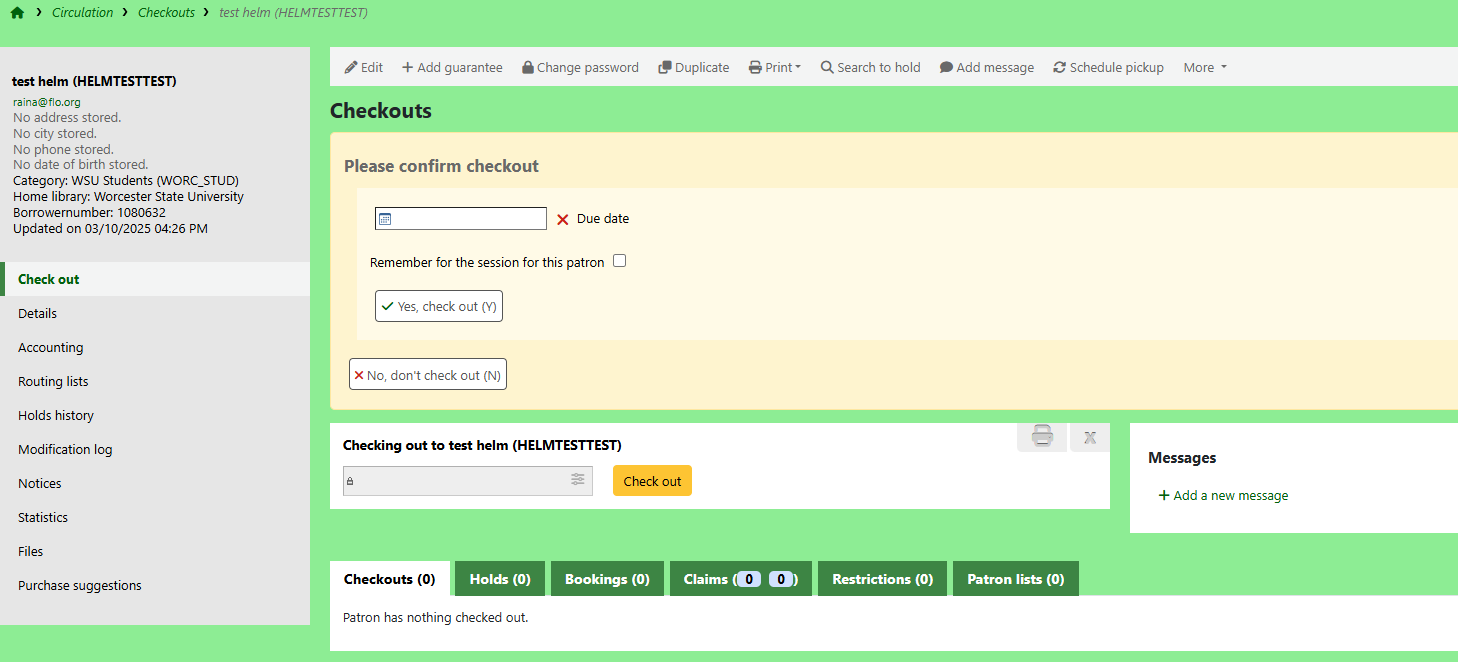Viewport: 1458px width, 662px height.
Task: Click the red X to clear due date
Action: pos(563,219)
